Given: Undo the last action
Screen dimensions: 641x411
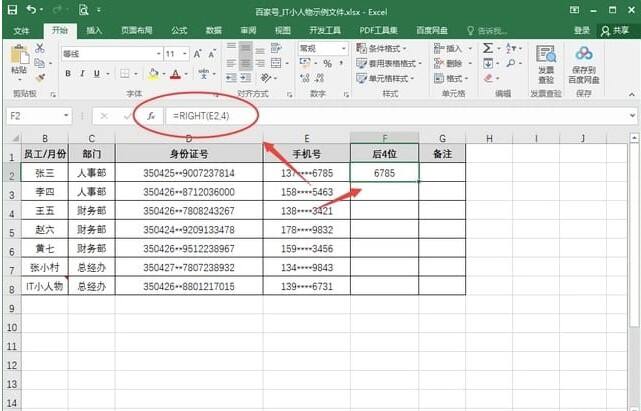Looking at the screenshot, I should 31,9.
